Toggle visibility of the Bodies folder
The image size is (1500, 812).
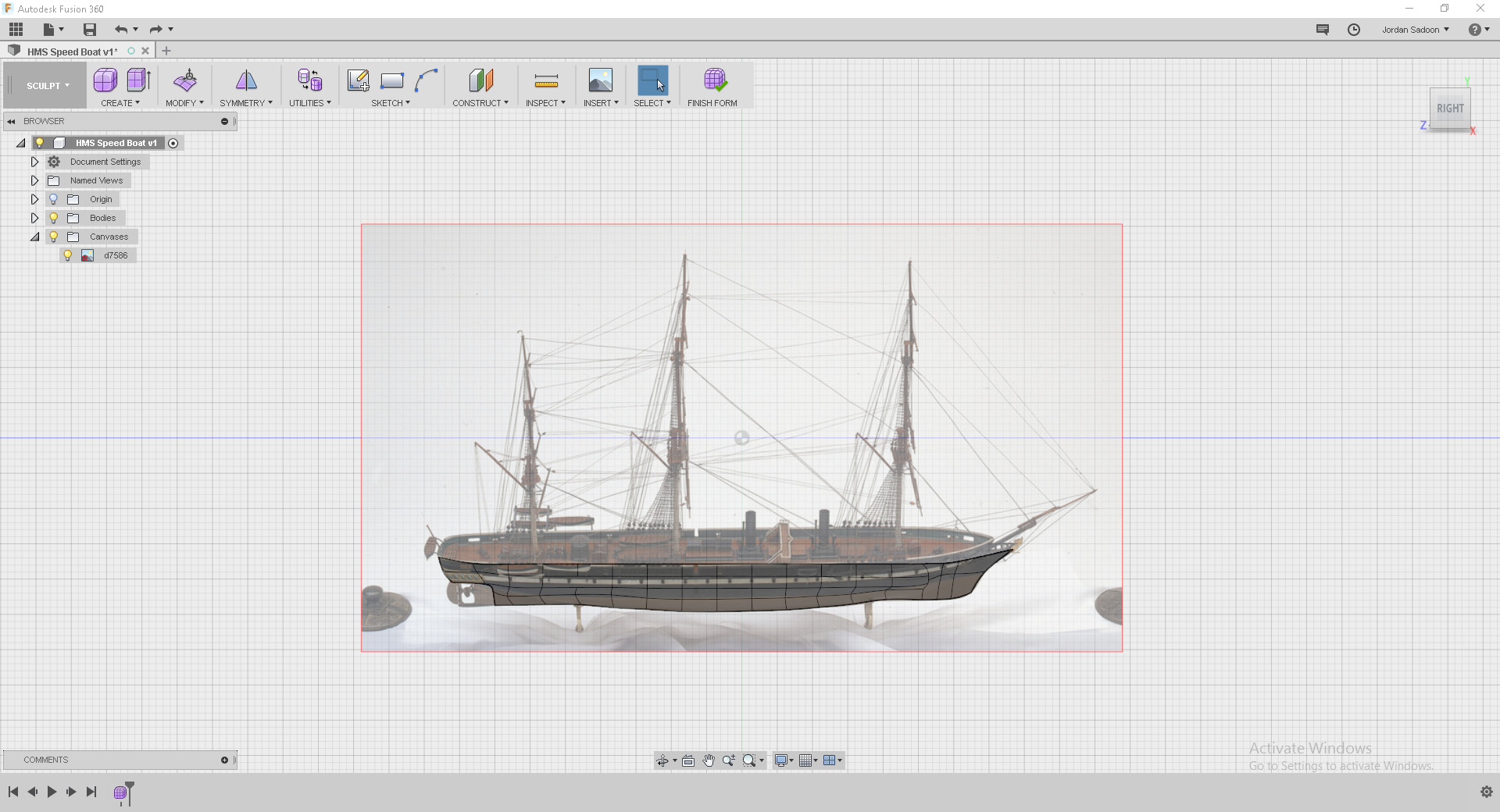[52, 218]
